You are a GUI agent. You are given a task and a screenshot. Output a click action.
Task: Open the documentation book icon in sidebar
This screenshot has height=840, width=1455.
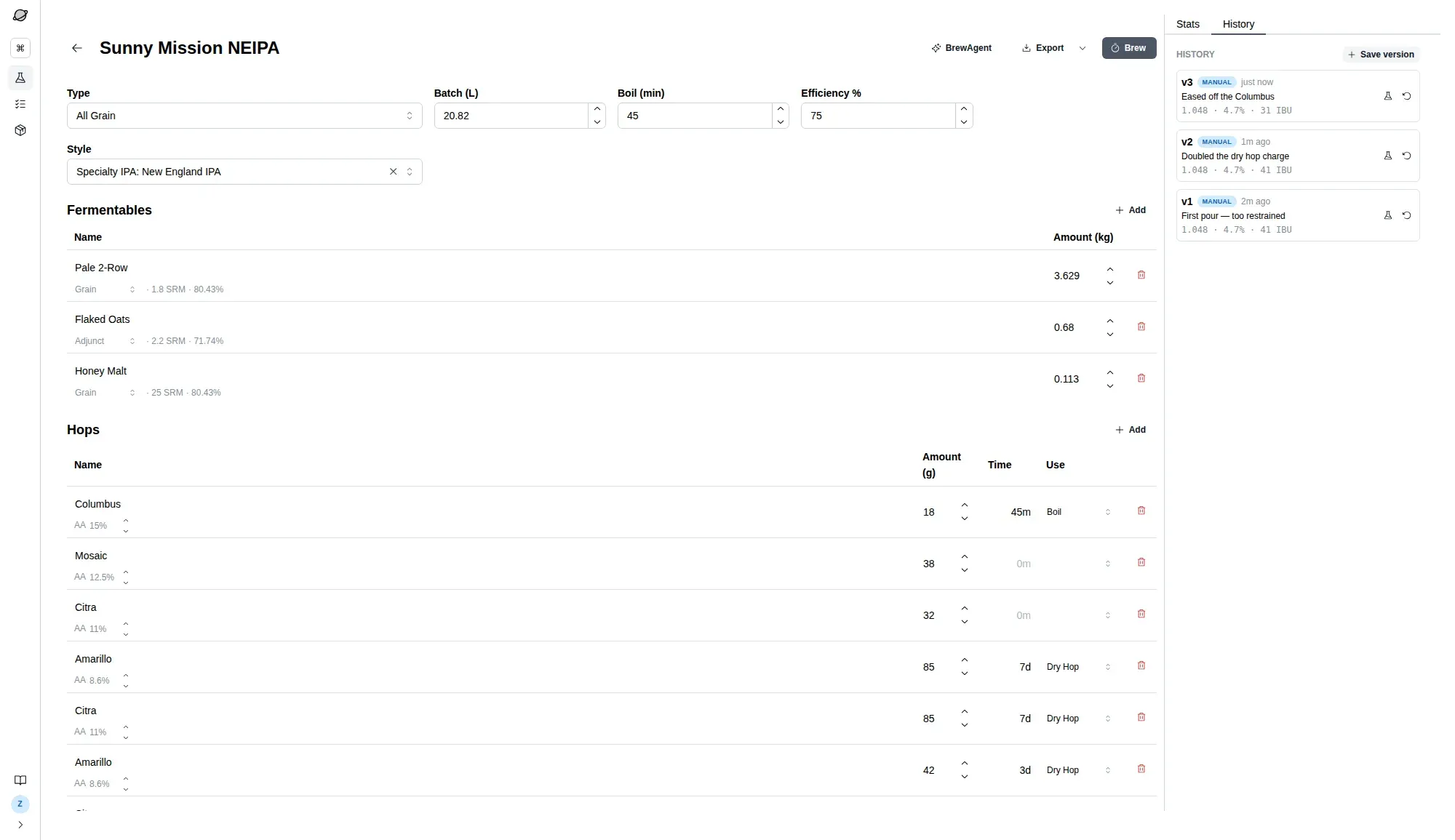[x=20, y=780]
